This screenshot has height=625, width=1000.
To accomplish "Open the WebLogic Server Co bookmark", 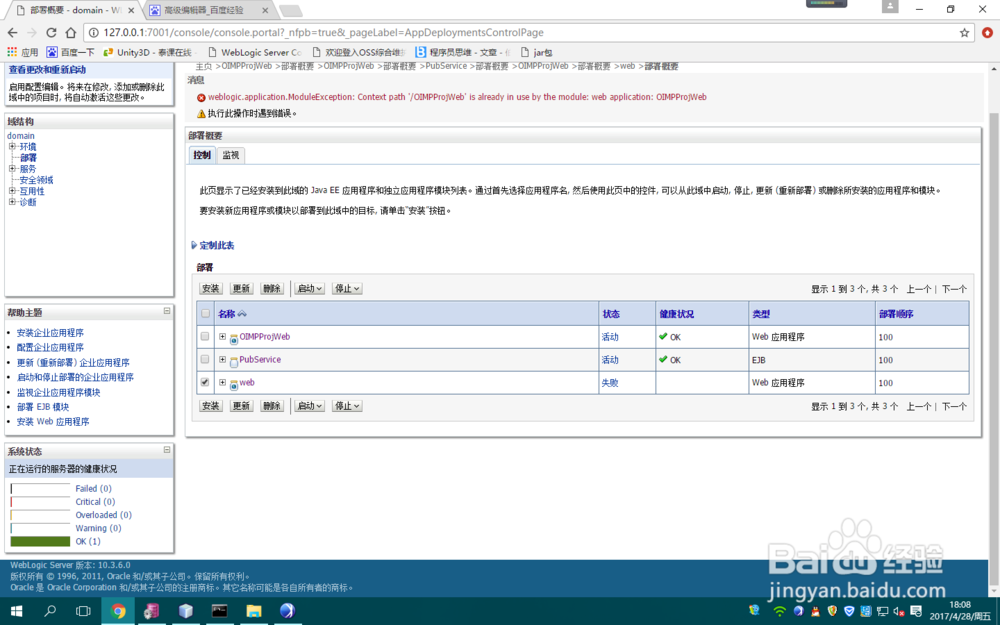I will (x=254, y=52).
